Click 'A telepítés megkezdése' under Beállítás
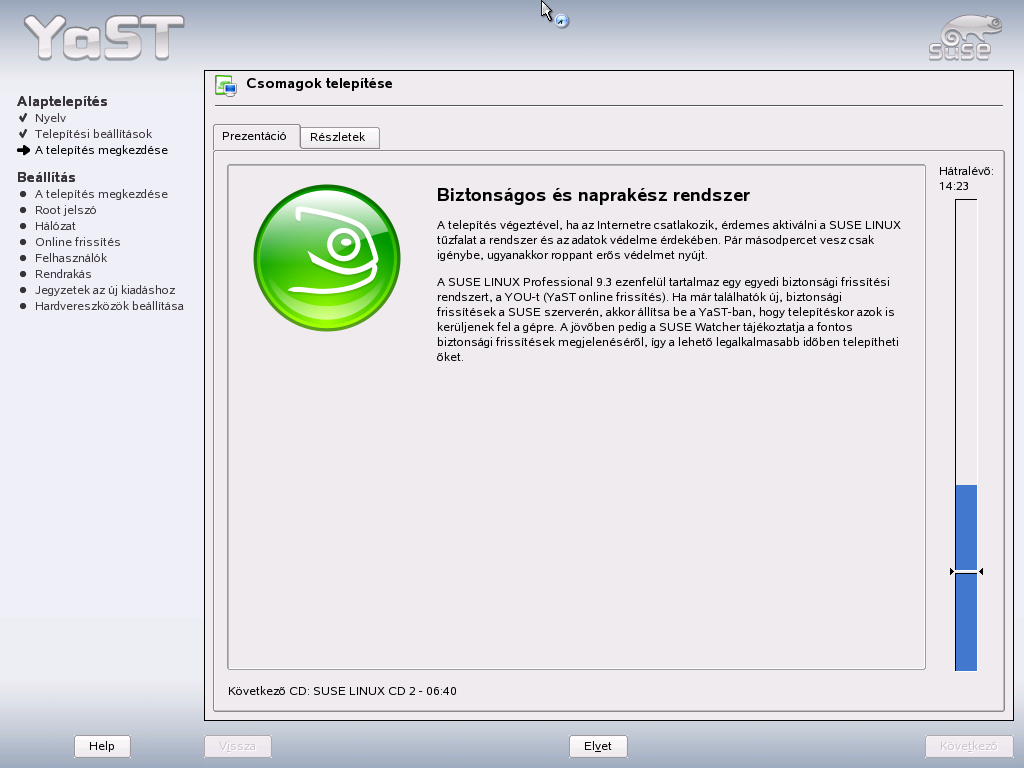1024x768 pixels. (101, 194)
